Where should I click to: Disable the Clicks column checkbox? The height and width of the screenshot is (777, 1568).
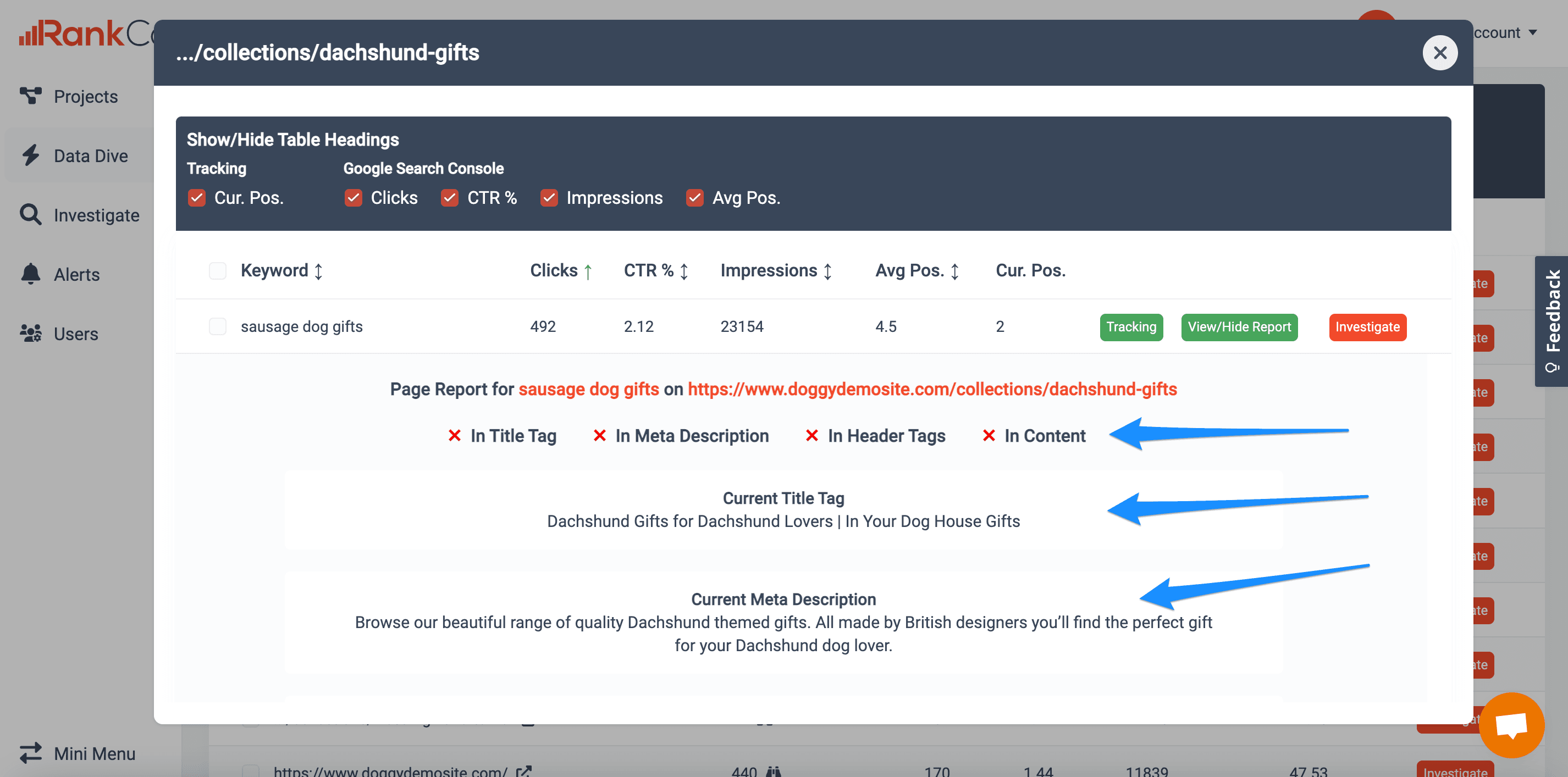(353, 198)
